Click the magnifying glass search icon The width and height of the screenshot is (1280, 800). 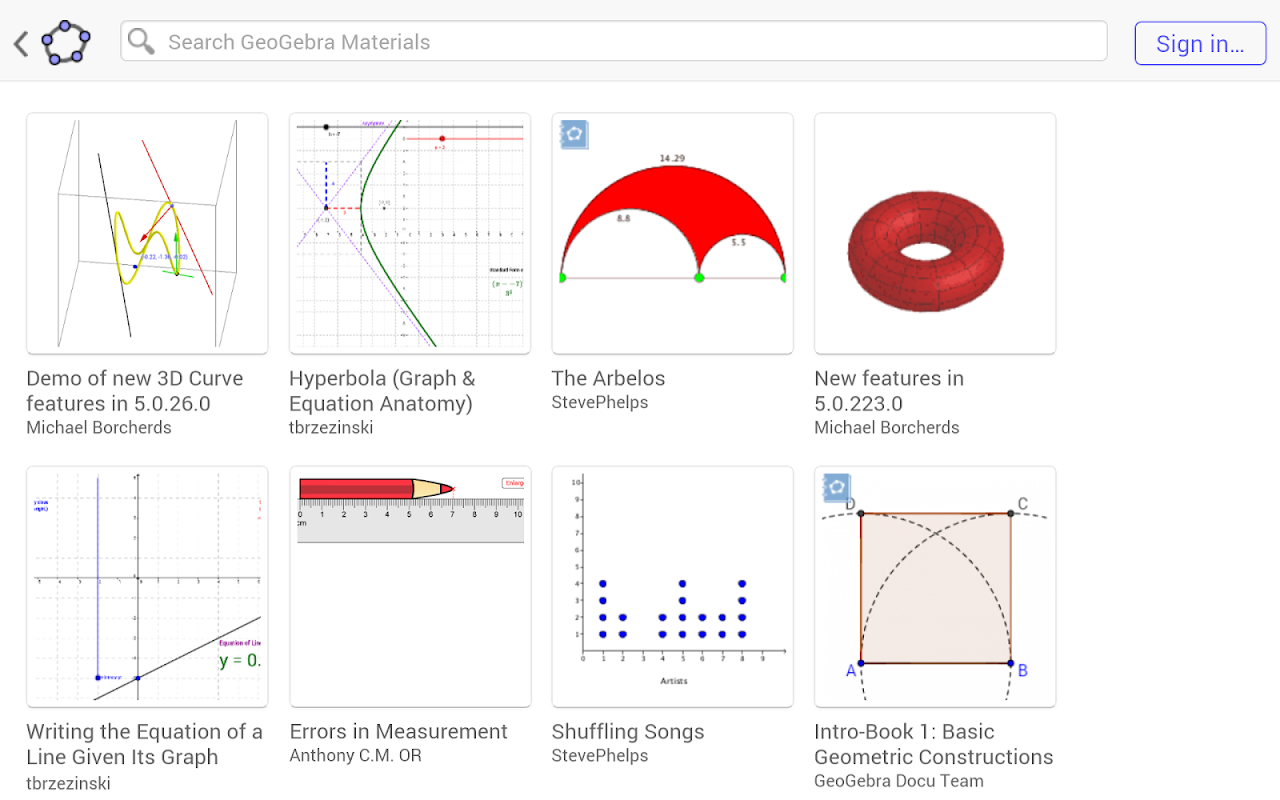point(142,42)
